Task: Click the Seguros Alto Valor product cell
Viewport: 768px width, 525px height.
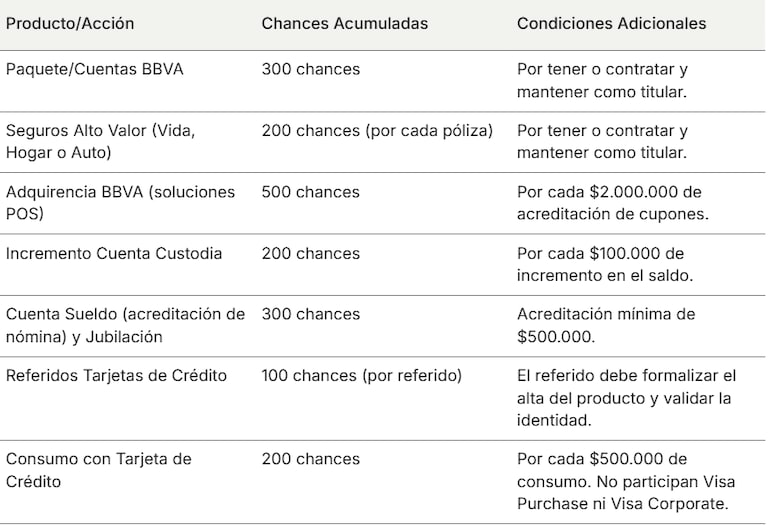Action: (x=101, y=141)
